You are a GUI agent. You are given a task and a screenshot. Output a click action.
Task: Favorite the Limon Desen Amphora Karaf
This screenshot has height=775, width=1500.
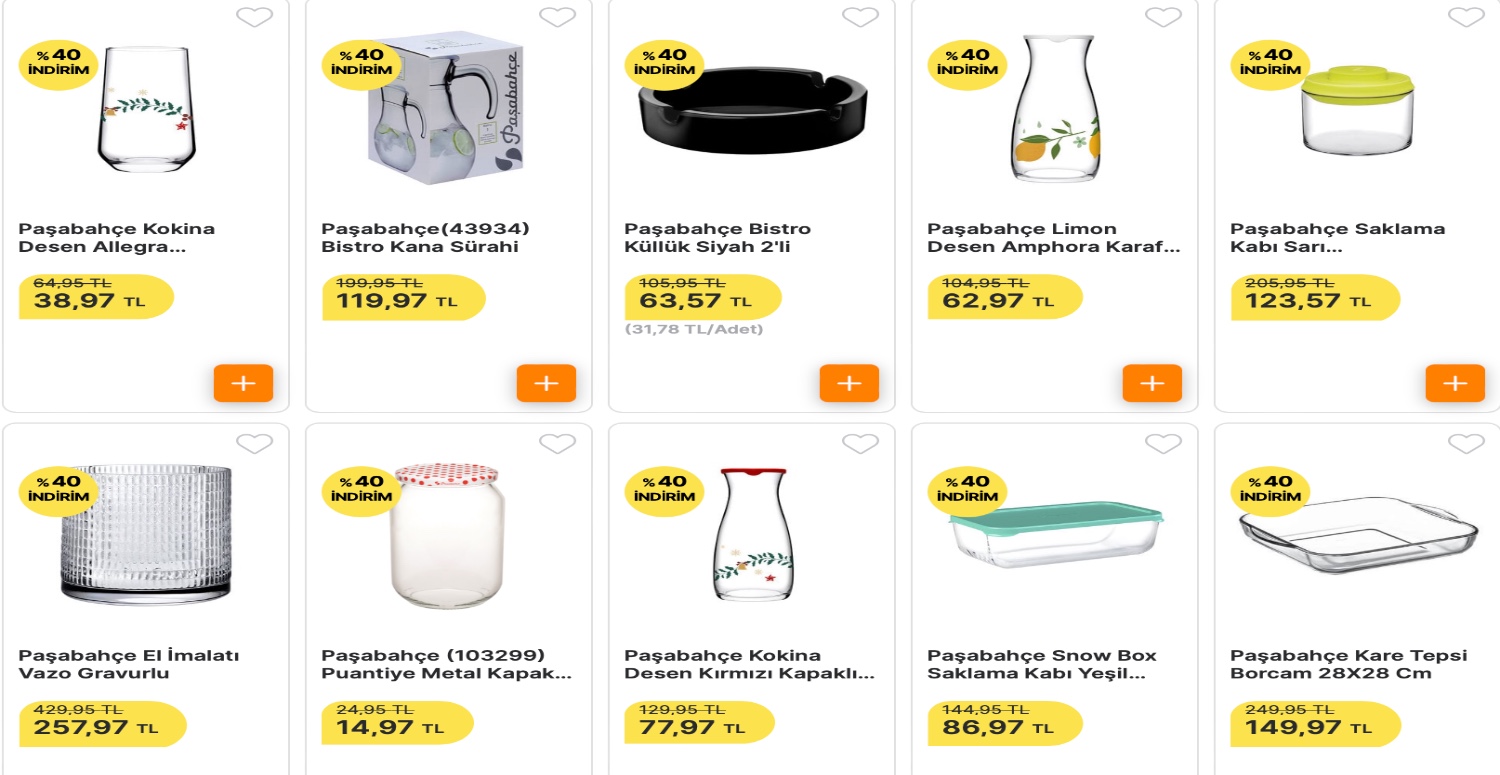(1163, 17)
